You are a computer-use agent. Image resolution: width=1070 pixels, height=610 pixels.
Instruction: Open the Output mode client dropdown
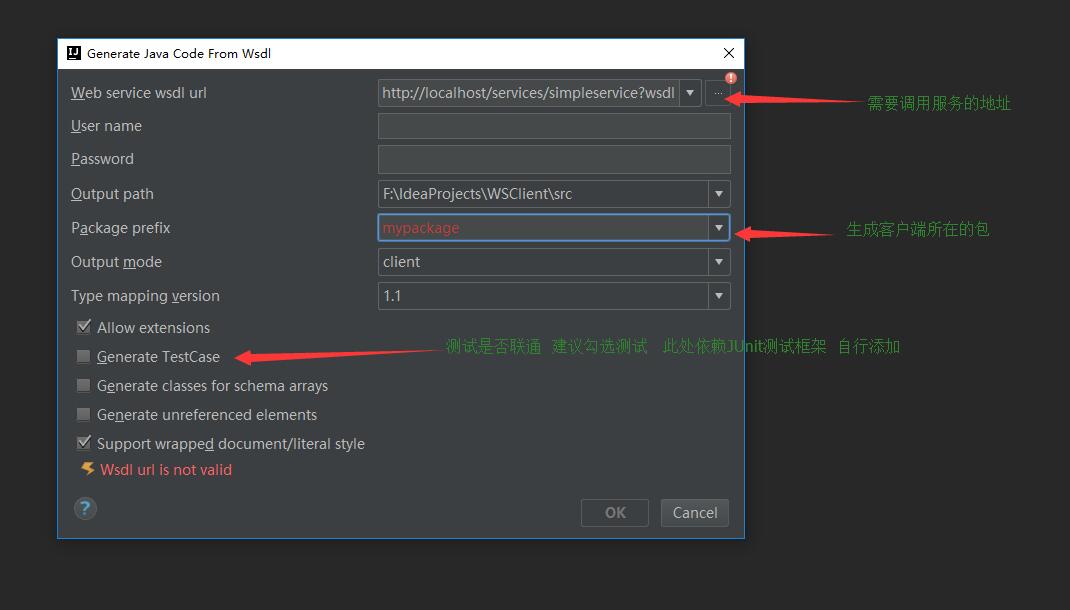click(x=554, y=262)
